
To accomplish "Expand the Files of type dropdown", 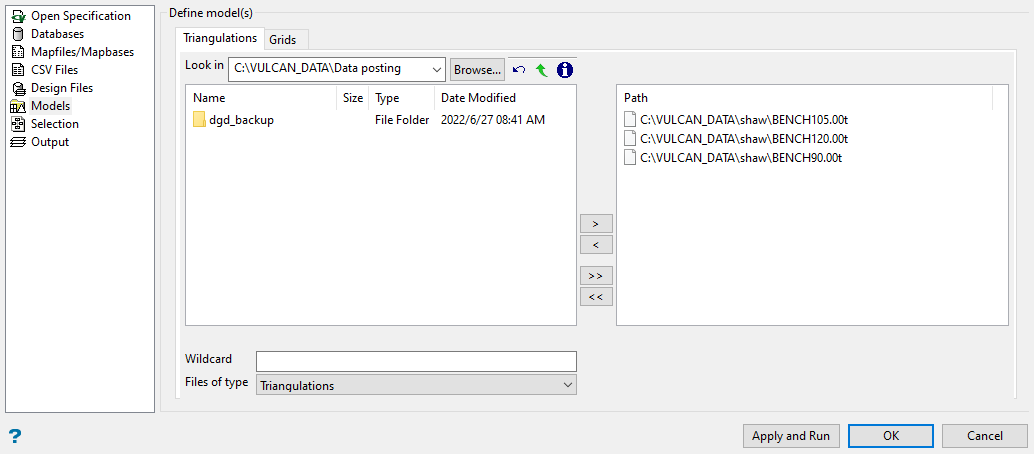I will (x=568, y=385).
